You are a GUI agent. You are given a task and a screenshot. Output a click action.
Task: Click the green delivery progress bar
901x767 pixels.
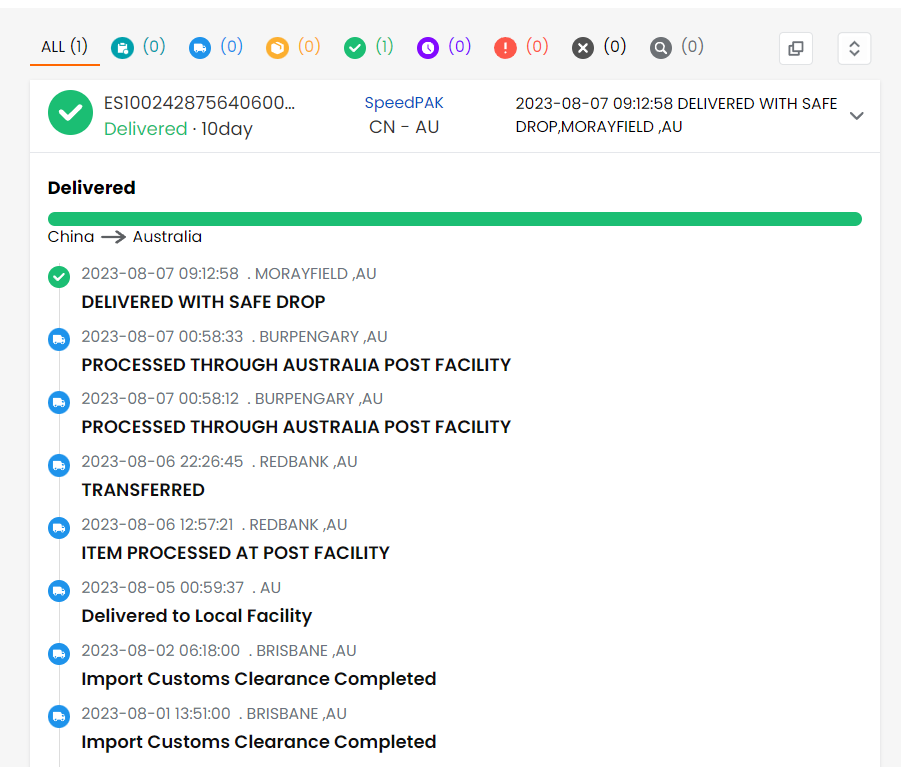(454, 219)
